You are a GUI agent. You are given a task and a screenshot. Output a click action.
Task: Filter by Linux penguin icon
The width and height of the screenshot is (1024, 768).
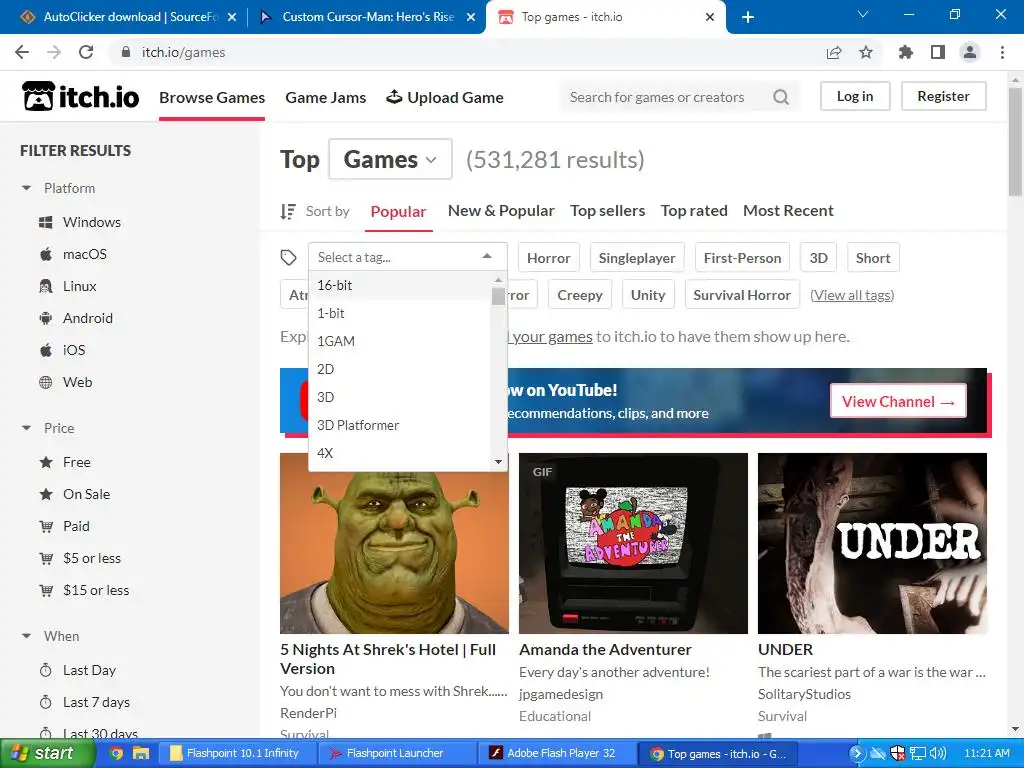point(46,286)
